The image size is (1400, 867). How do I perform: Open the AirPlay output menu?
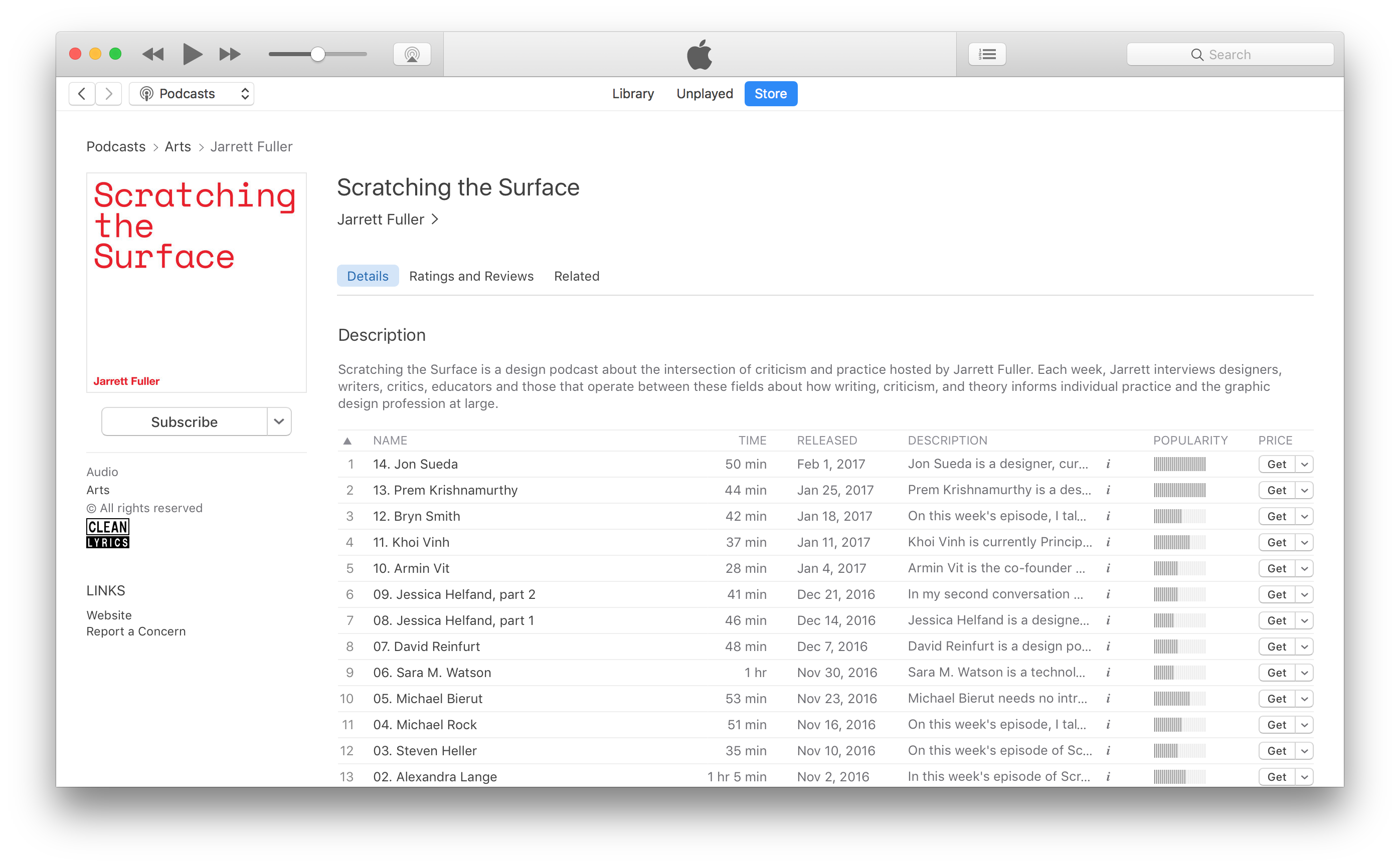[412, 55]
